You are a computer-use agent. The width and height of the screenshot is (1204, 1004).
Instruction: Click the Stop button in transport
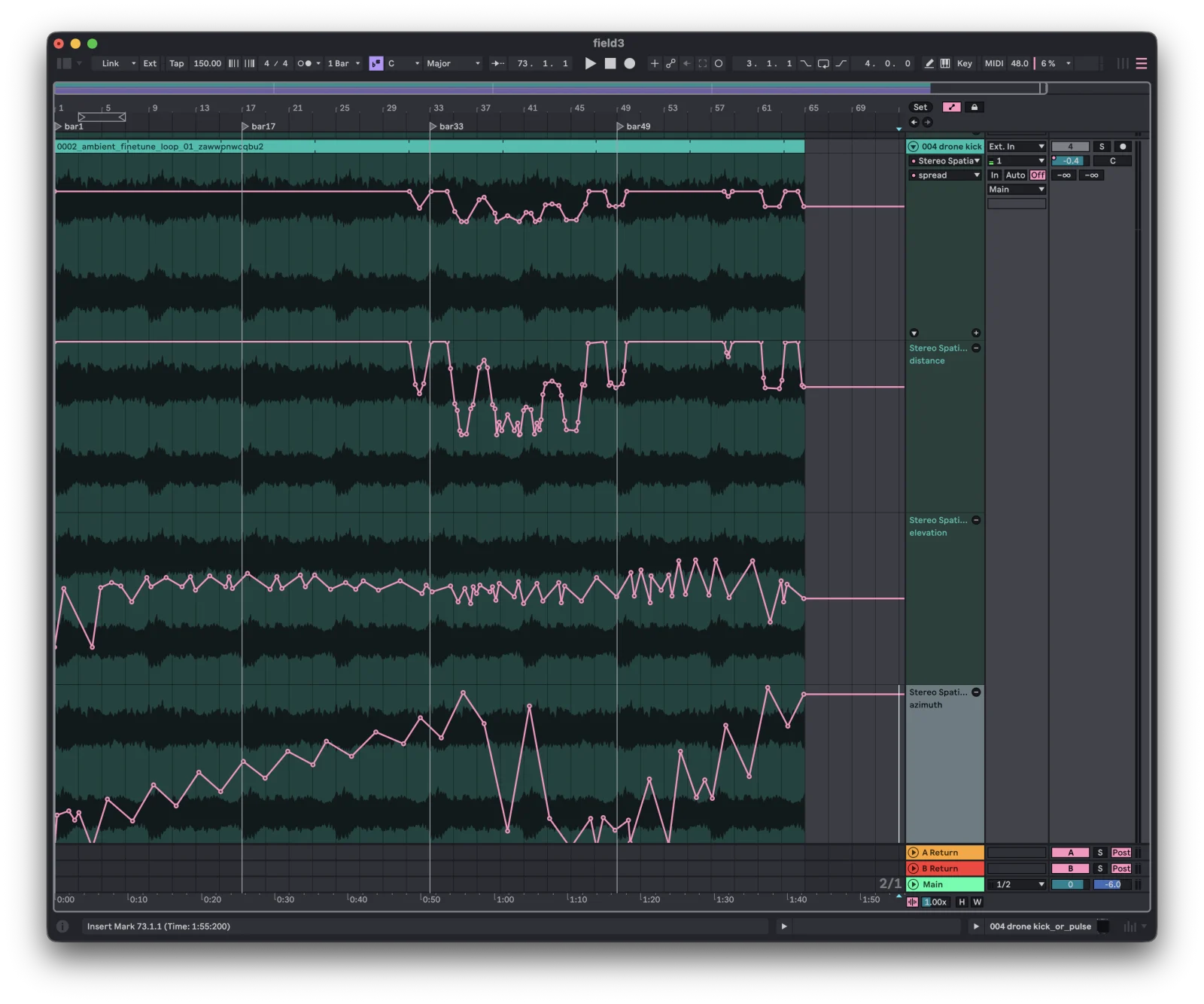(x=610, y=63)
